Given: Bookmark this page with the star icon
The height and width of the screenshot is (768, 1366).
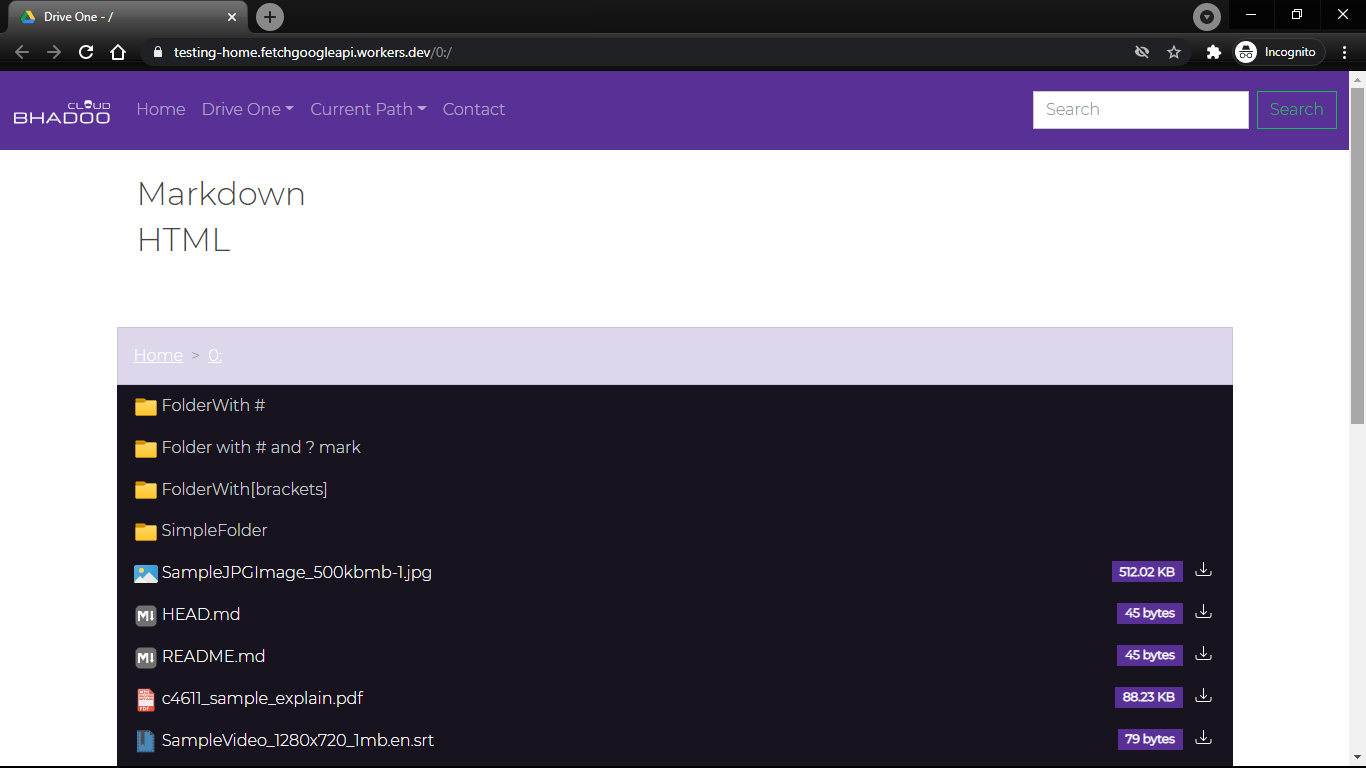Looking at the screenshot, I should 1174,52.
